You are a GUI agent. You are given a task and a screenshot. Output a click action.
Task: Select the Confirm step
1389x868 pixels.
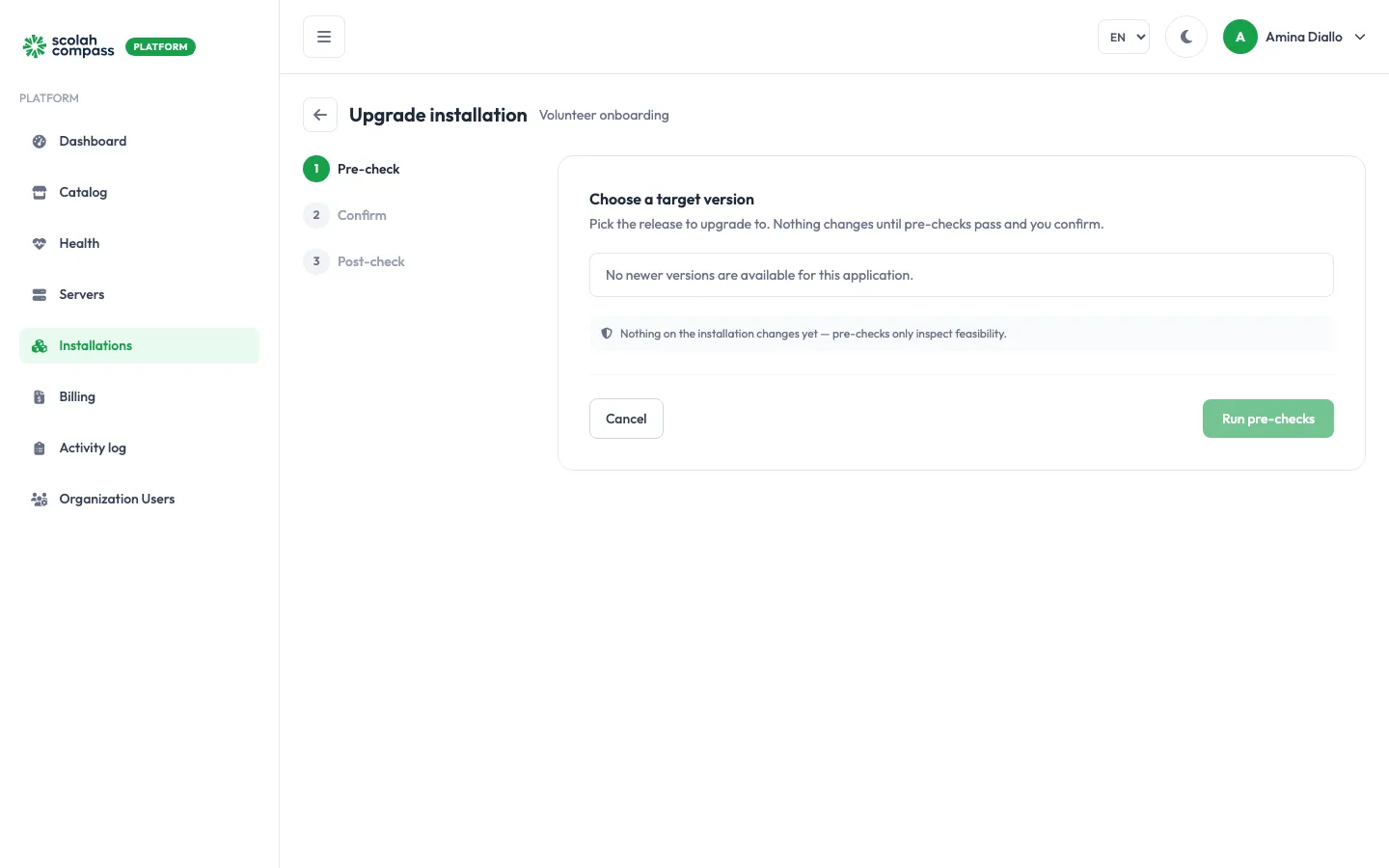(x=345, y=215)
